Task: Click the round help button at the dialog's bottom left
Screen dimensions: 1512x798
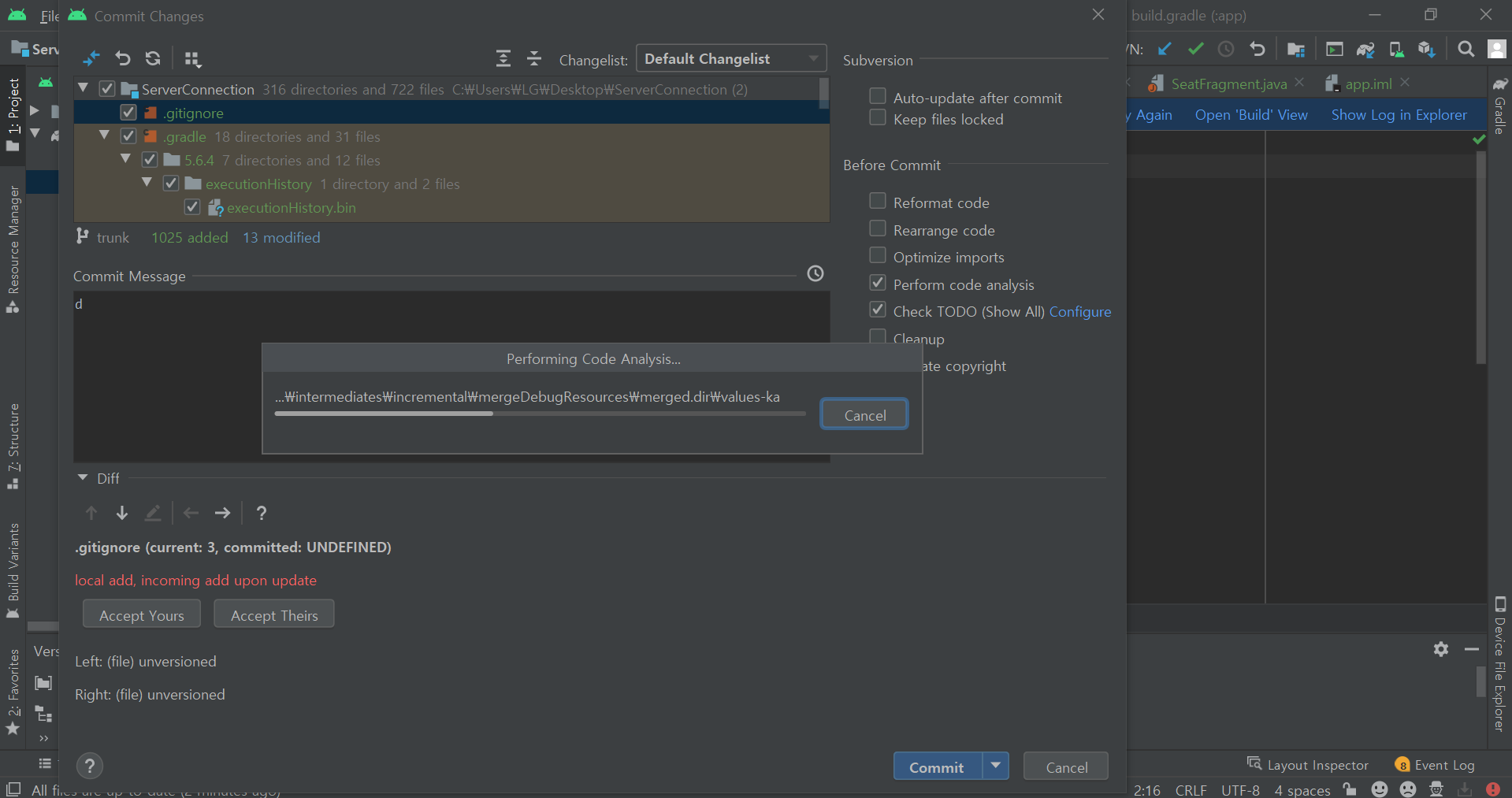Action: (x=90, y=766)
